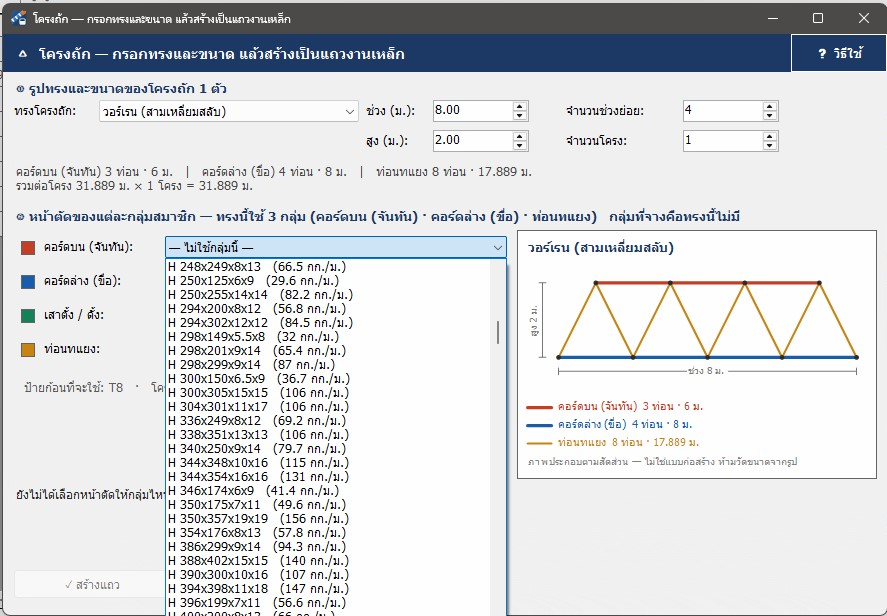Click the สร้างแถว create rows button
Viewport: 887px width, 616px height.
[92, 585]
